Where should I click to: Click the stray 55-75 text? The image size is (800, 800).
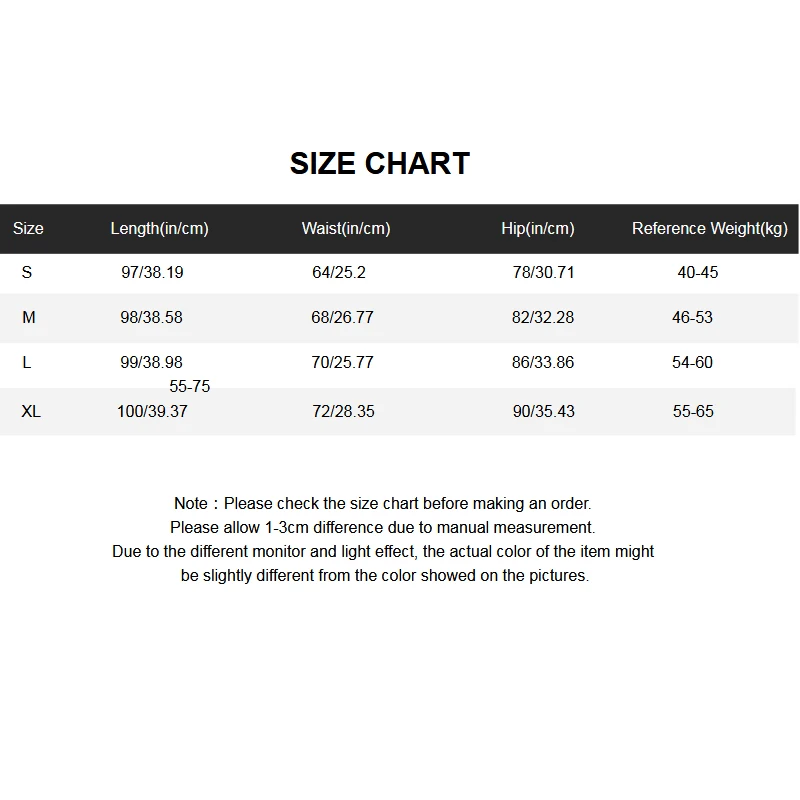pos(189,386)
